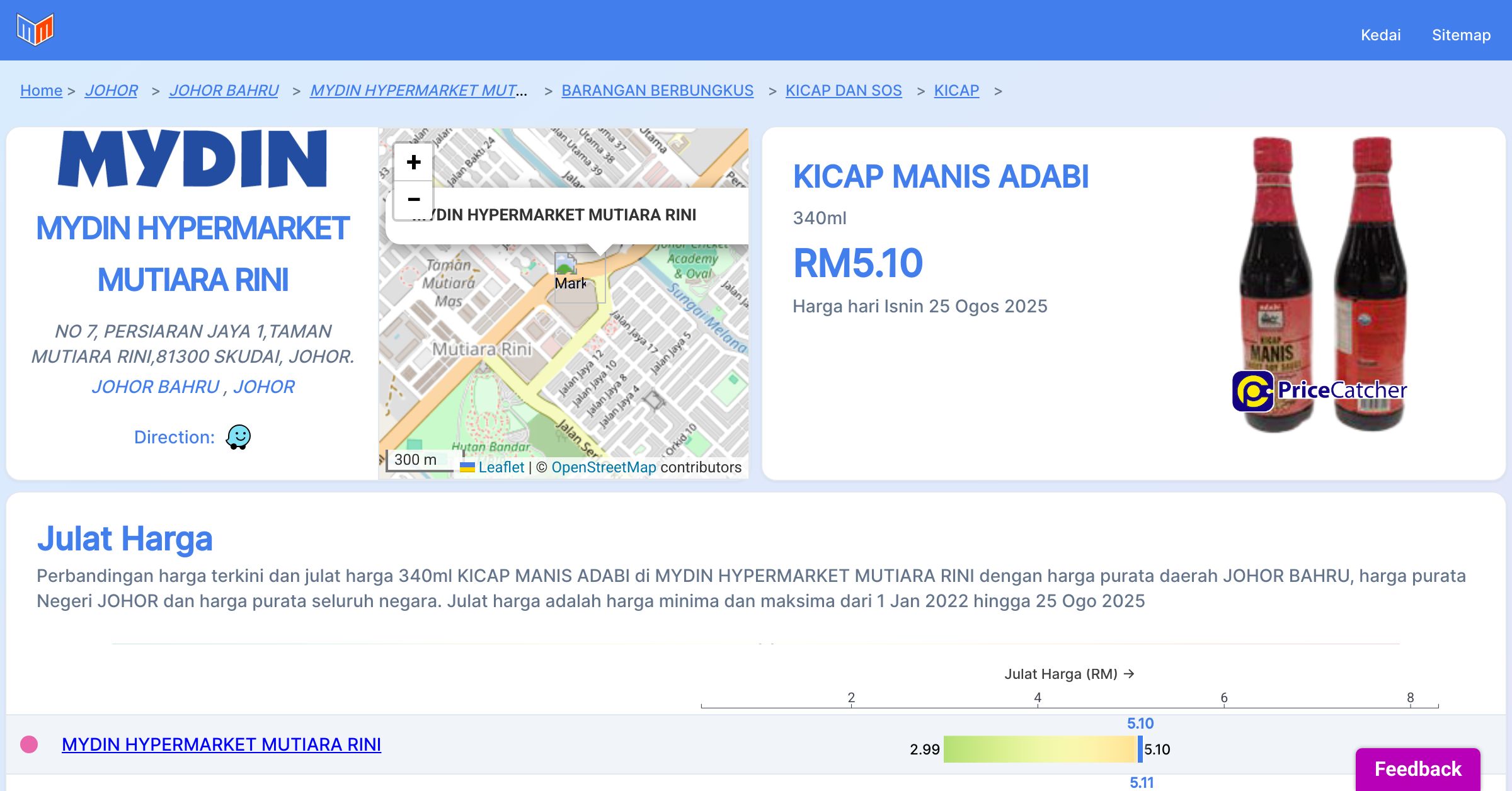1512x791 pixels.
Task: Open the OpenStreetMap attribution link
Action: pyautogui.click(x=604, y=467)
